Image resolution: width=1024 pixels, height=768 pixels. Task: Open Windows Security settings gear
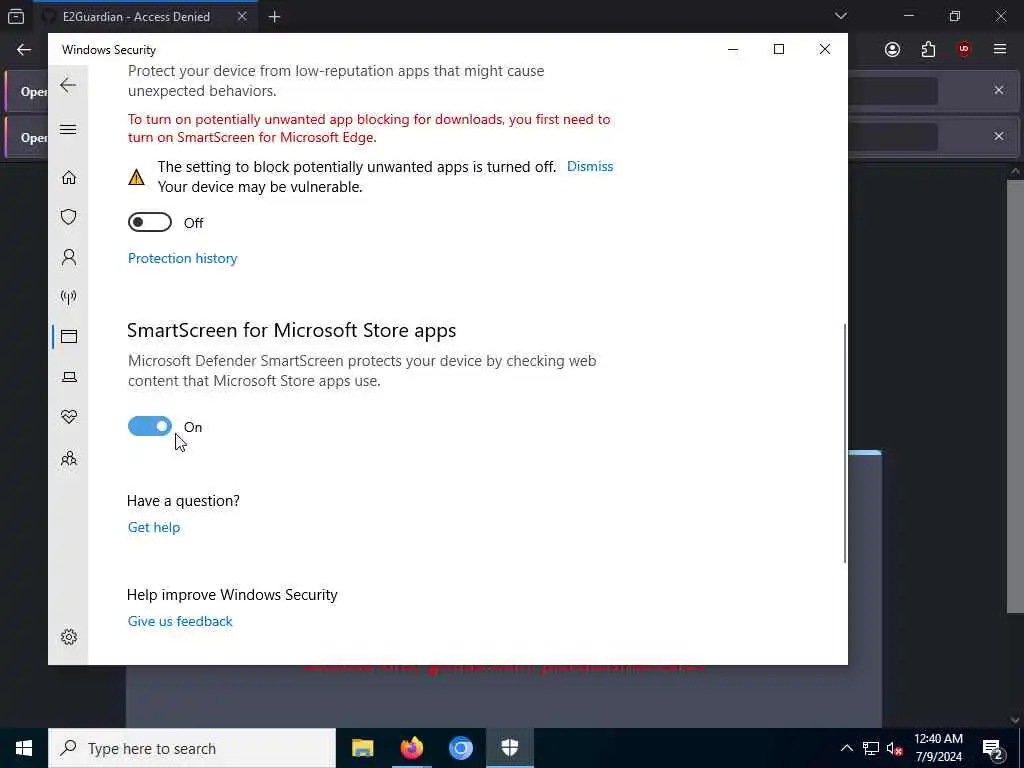[69, 637]
